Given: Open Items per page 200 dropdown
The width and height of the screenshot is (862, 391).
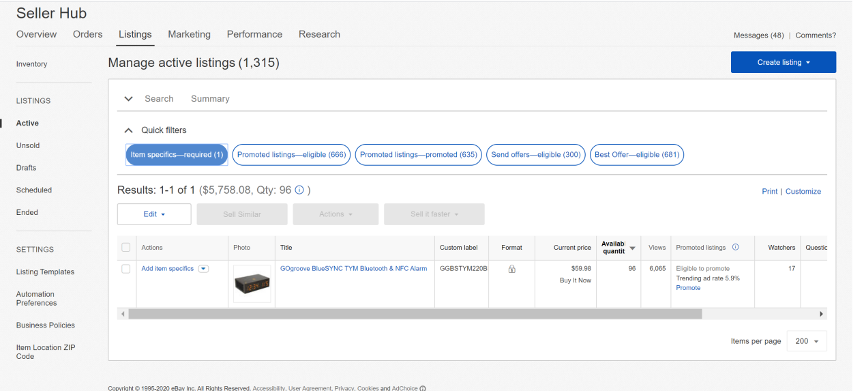Looking at the screenshot, I should (806, 342).
